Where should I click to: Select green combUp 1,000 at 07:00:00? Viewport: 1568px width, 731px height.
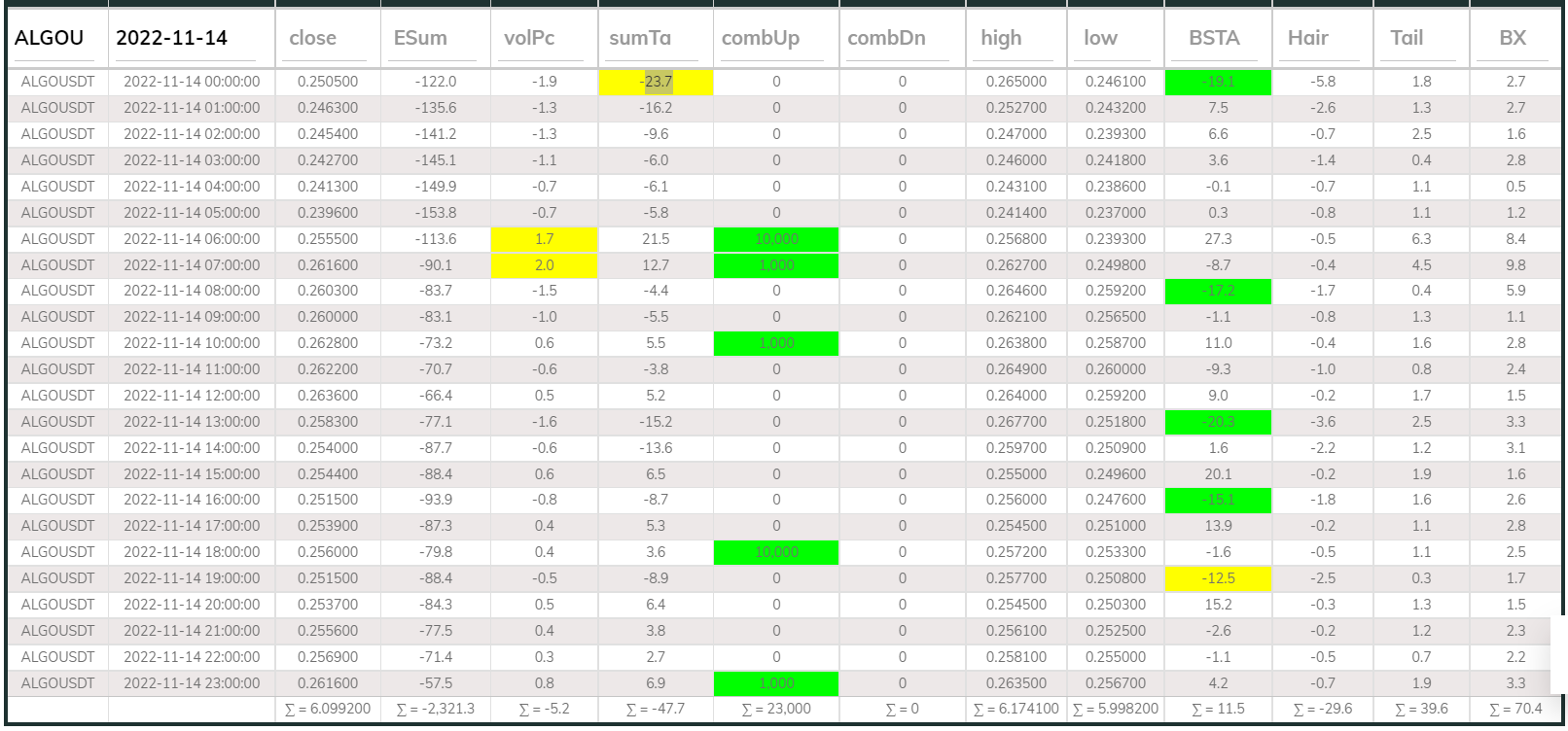pos(776,265)
